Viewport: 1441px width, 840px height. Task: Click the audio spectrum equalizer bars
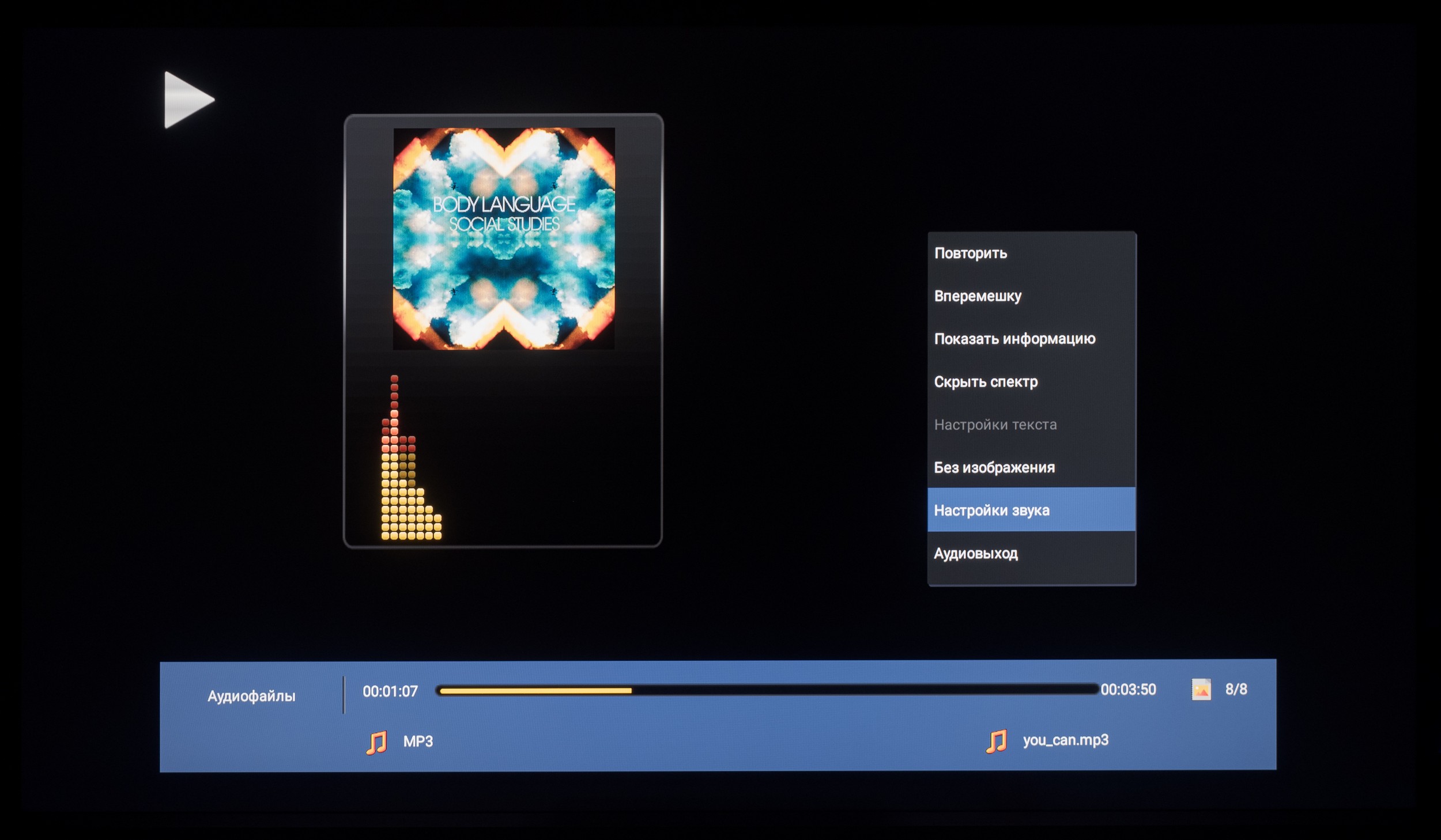pyautogui.click(x=410, y=461)
